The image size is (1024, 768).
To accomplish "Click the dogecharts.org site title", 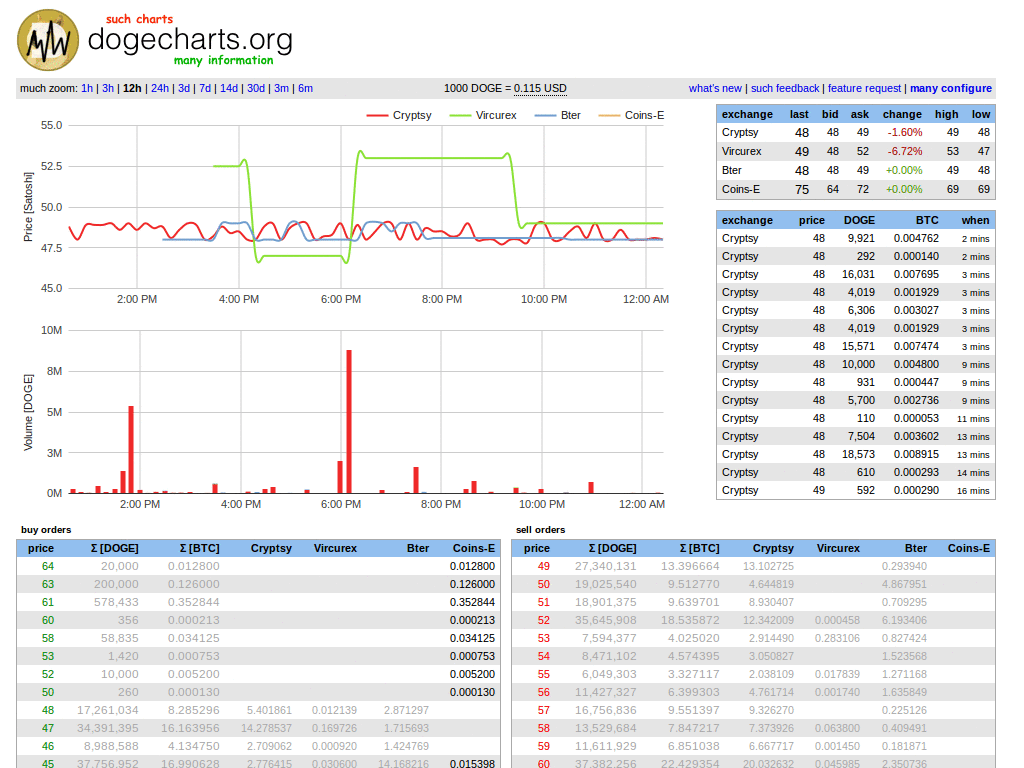I will 190,39.
